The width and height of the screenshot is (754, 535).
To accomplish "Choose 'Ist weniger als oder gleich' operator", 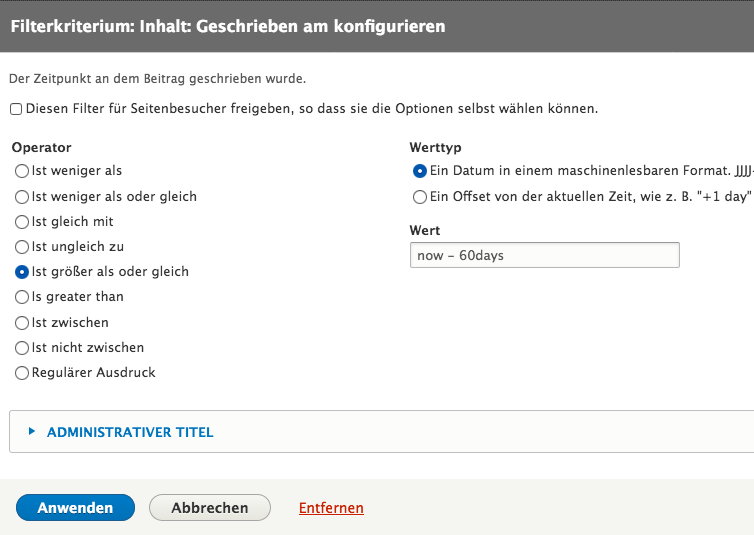I will click(x=22, y=197).
